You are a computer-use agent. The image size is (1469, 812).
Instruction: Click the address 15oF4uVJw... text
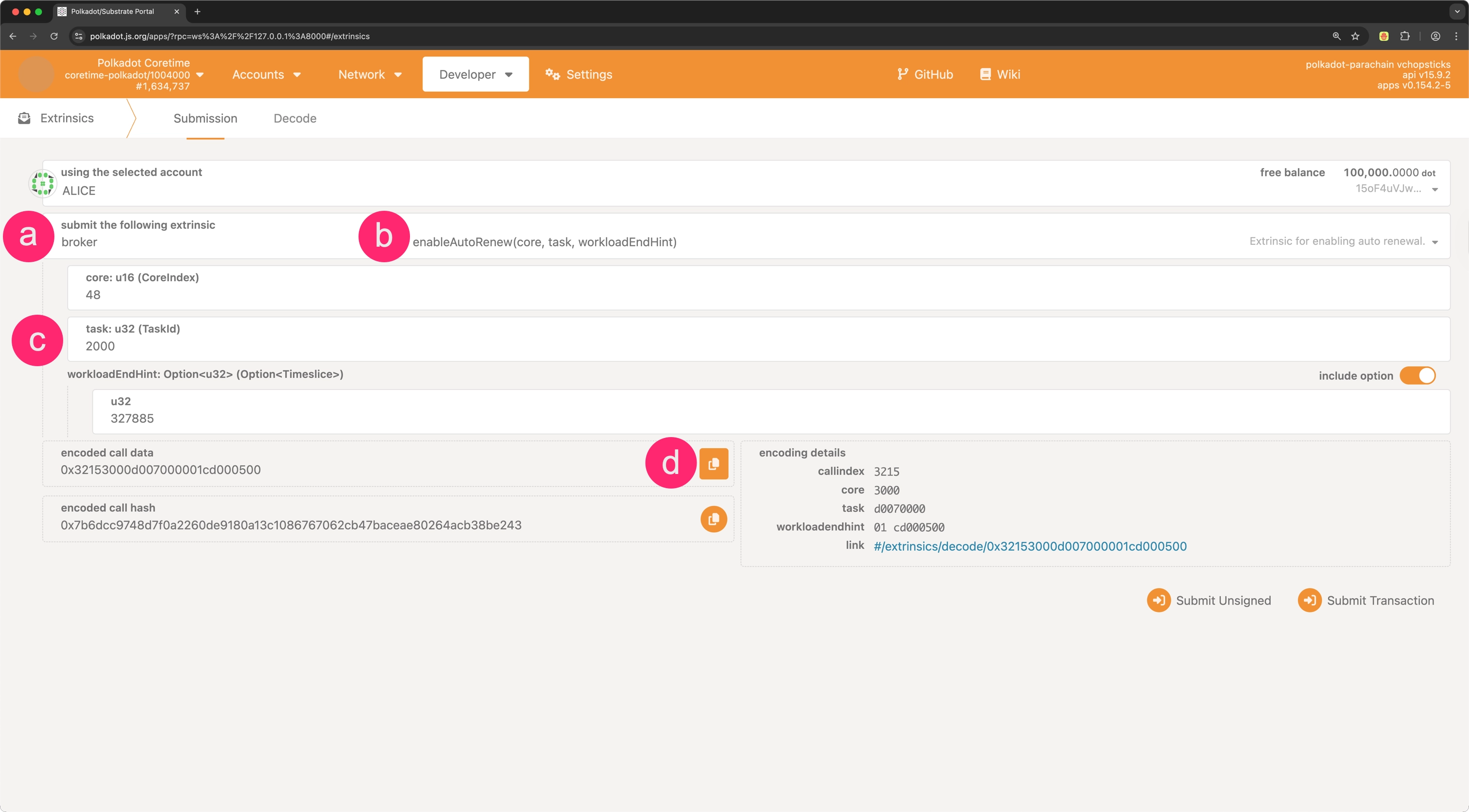point(1388,188)
